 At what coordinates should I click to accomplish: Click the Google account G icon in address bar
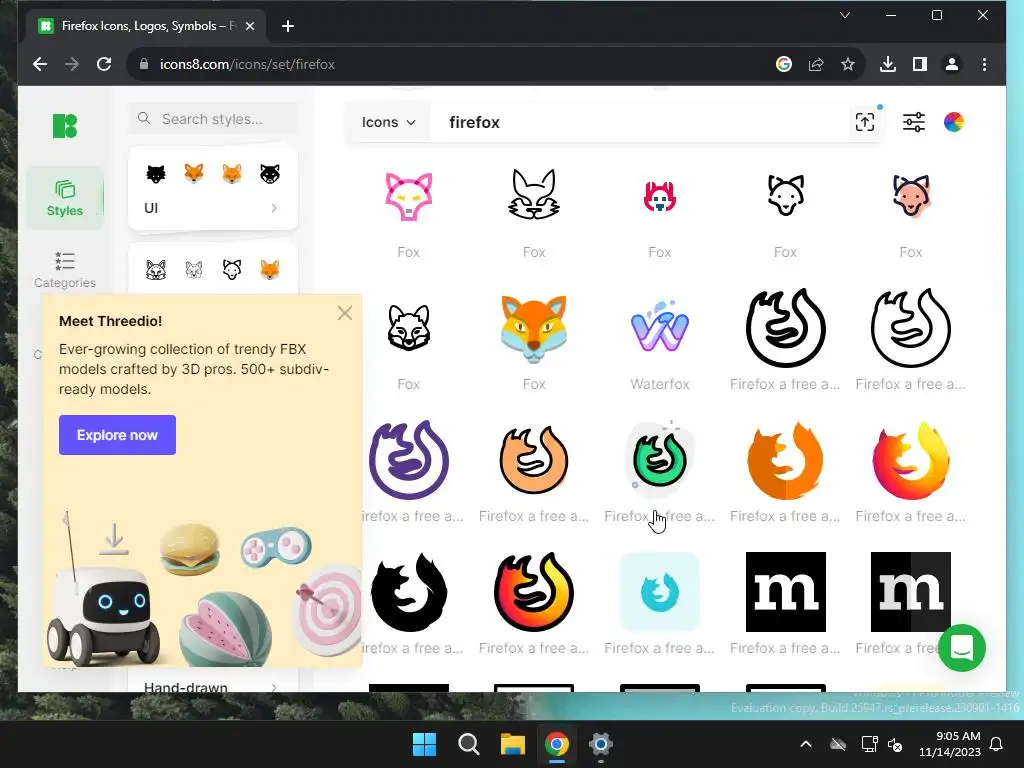click(x=784, y=64)
